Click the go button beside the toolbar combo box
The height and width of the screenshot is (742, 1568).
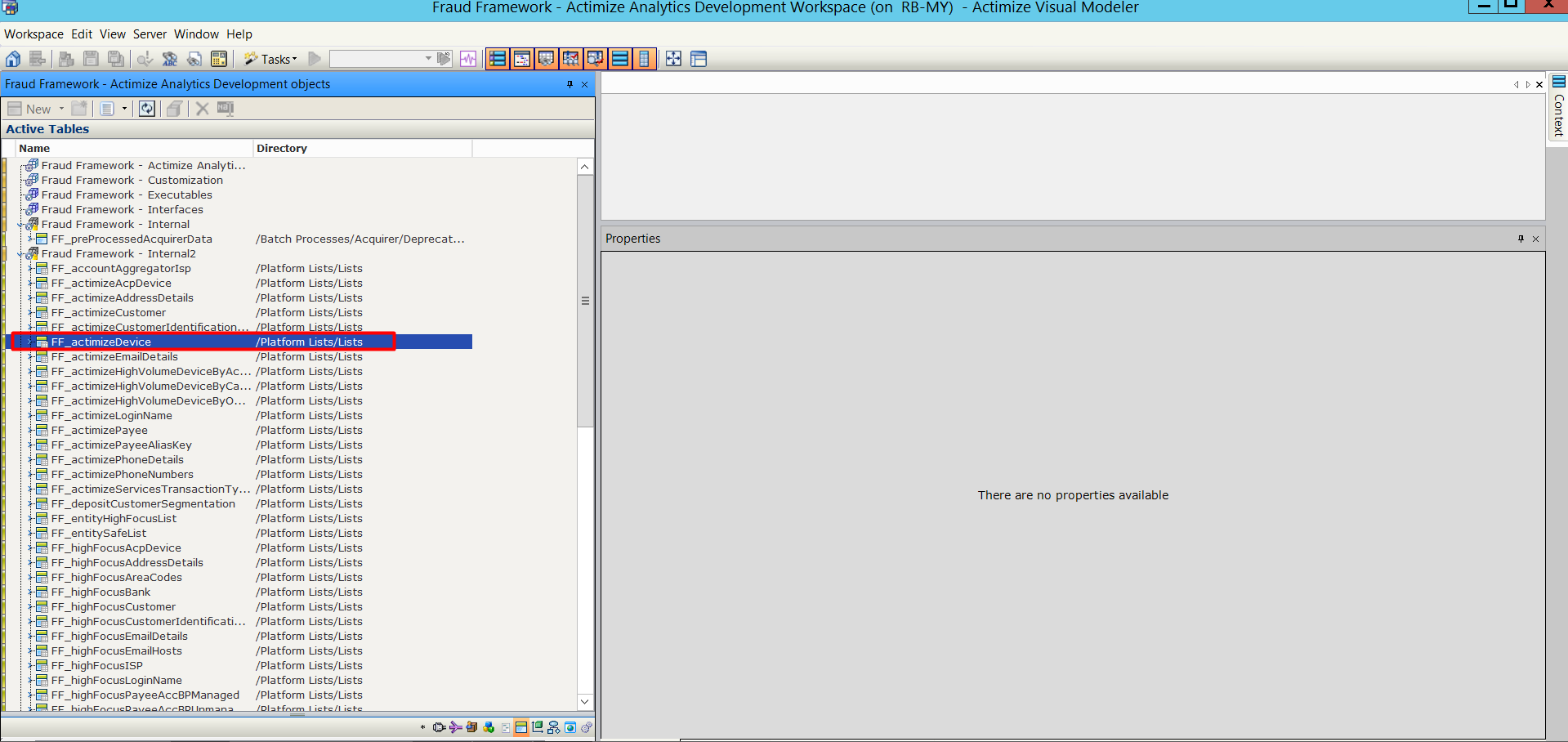point(444,59)
